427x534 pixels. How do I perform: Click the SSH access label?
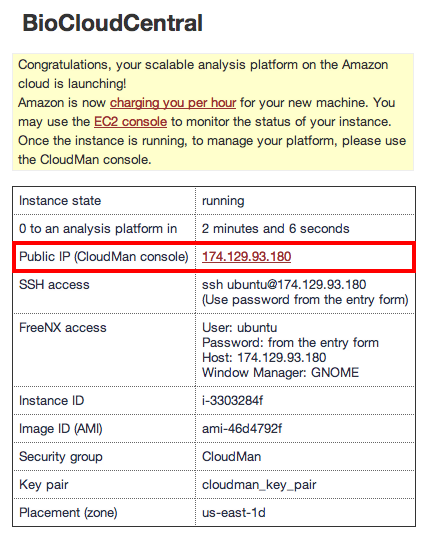(x=54, y=285)
